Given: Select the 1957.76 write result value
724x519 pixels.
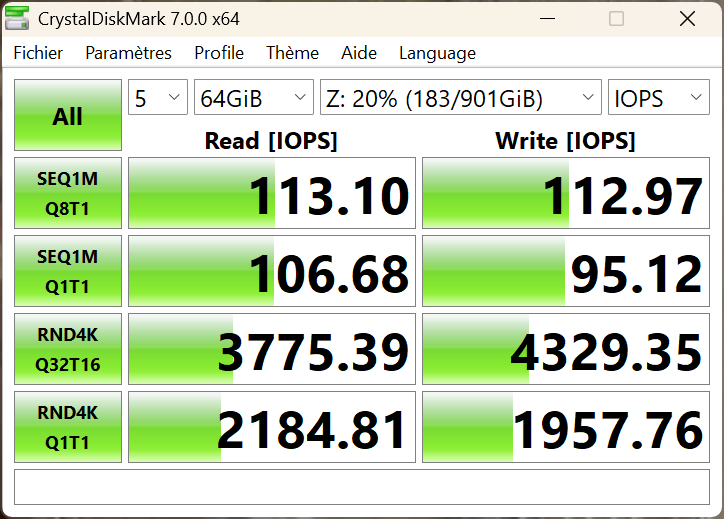Looking at the screenshot, I should pos(566,429).
